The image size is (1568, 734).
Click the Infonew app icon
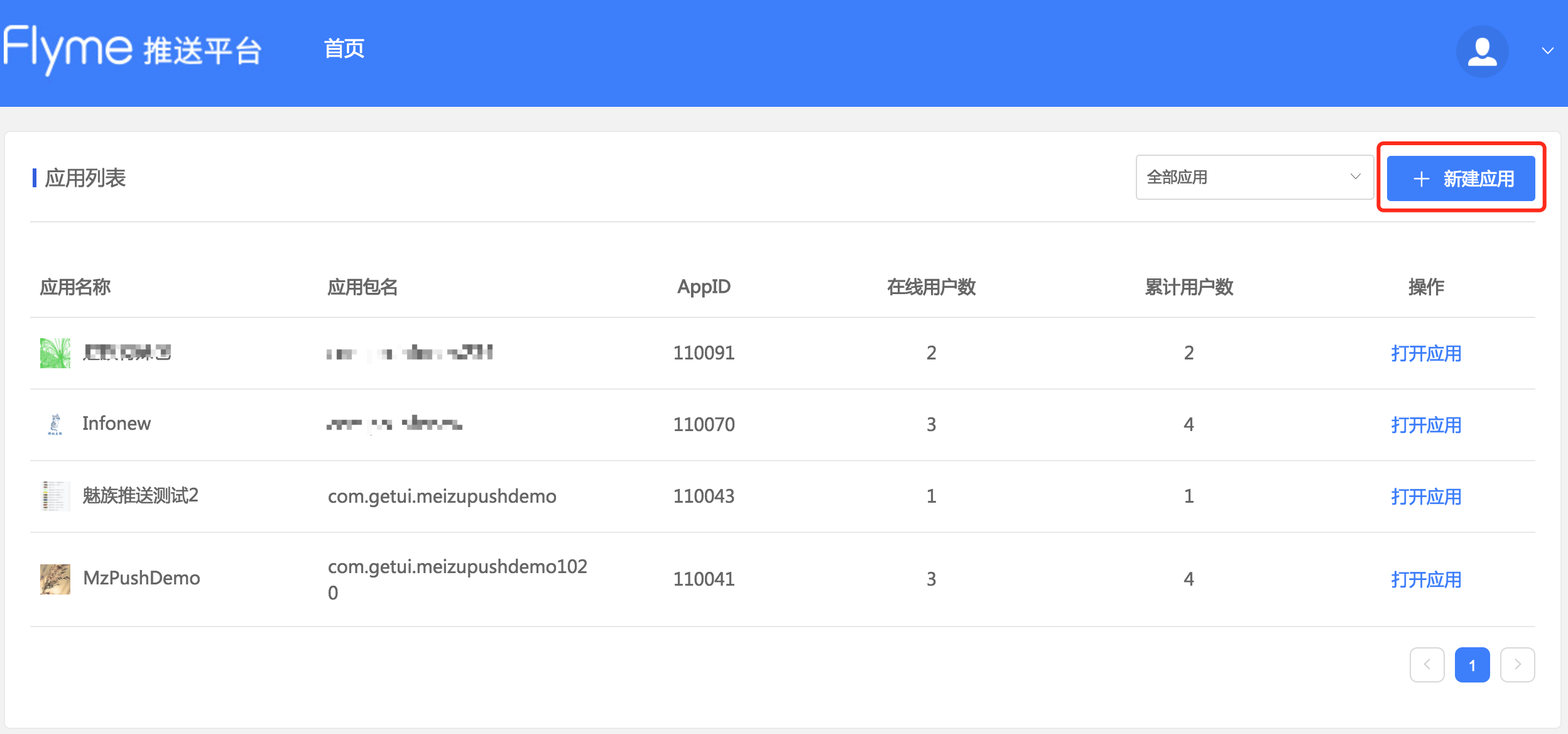[x=55, y=424]
